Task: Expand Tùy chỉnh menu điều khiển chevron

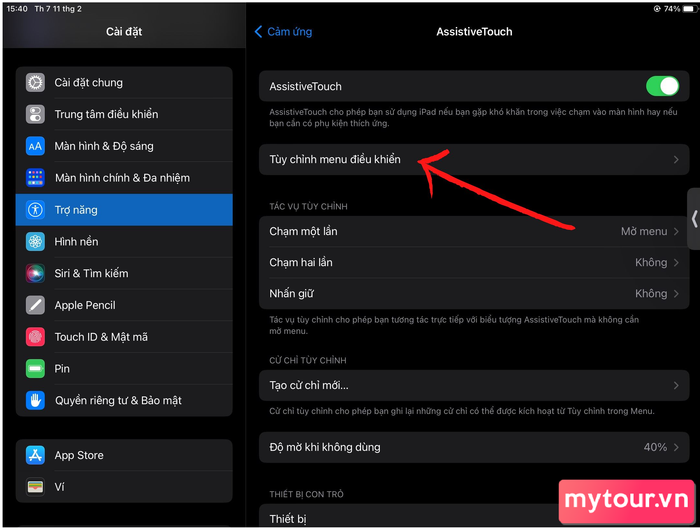Action: (676, 159)
